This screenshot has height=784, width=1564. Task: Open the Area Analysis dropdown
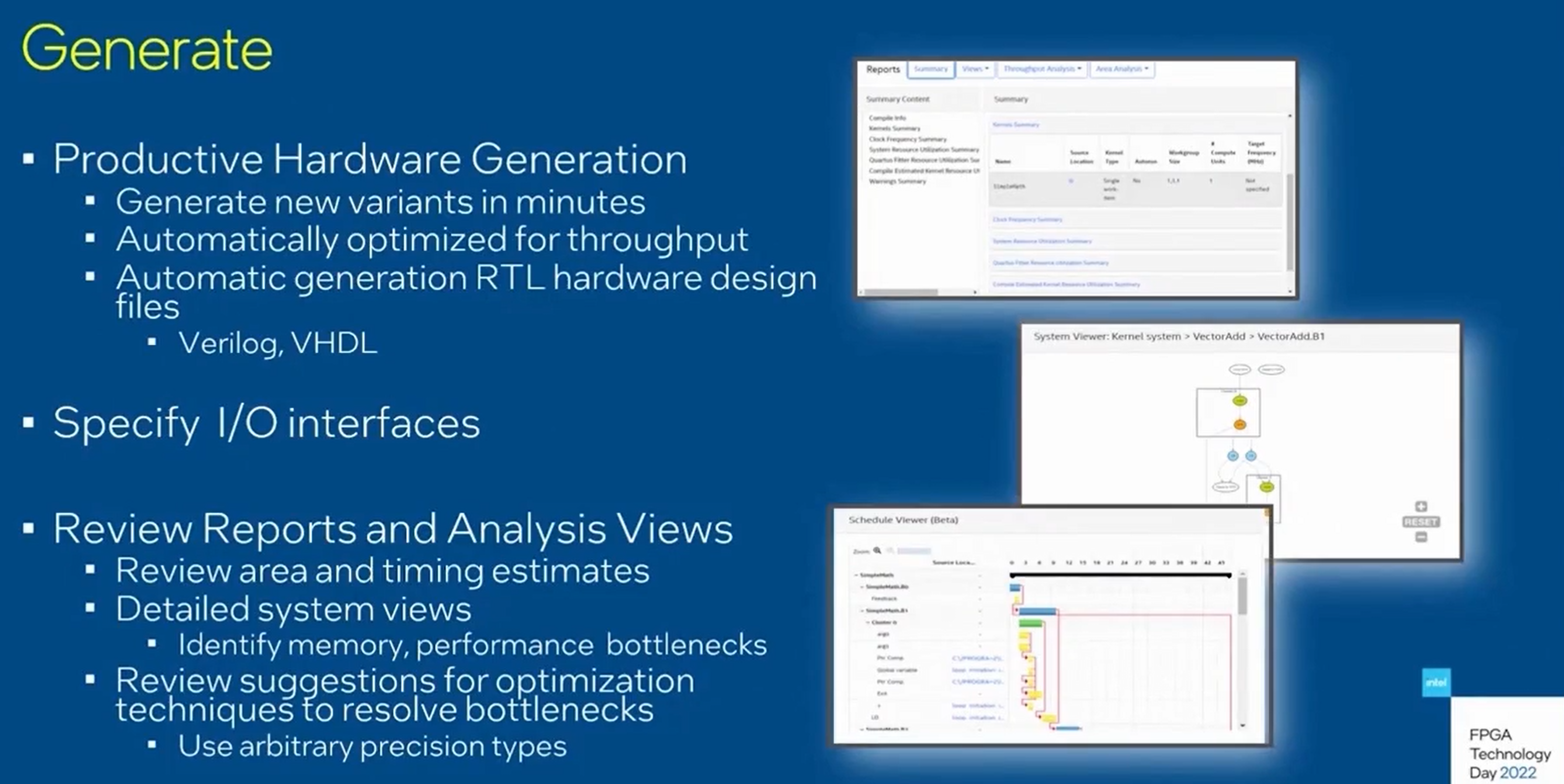1121,69
